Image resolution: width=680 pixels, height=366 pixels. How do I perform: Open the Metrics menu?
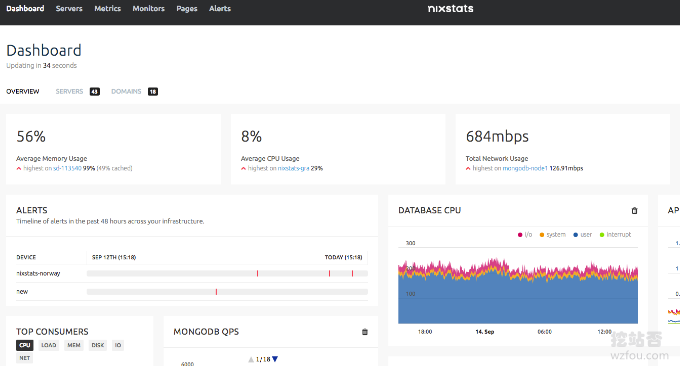[x=108, y=8]
